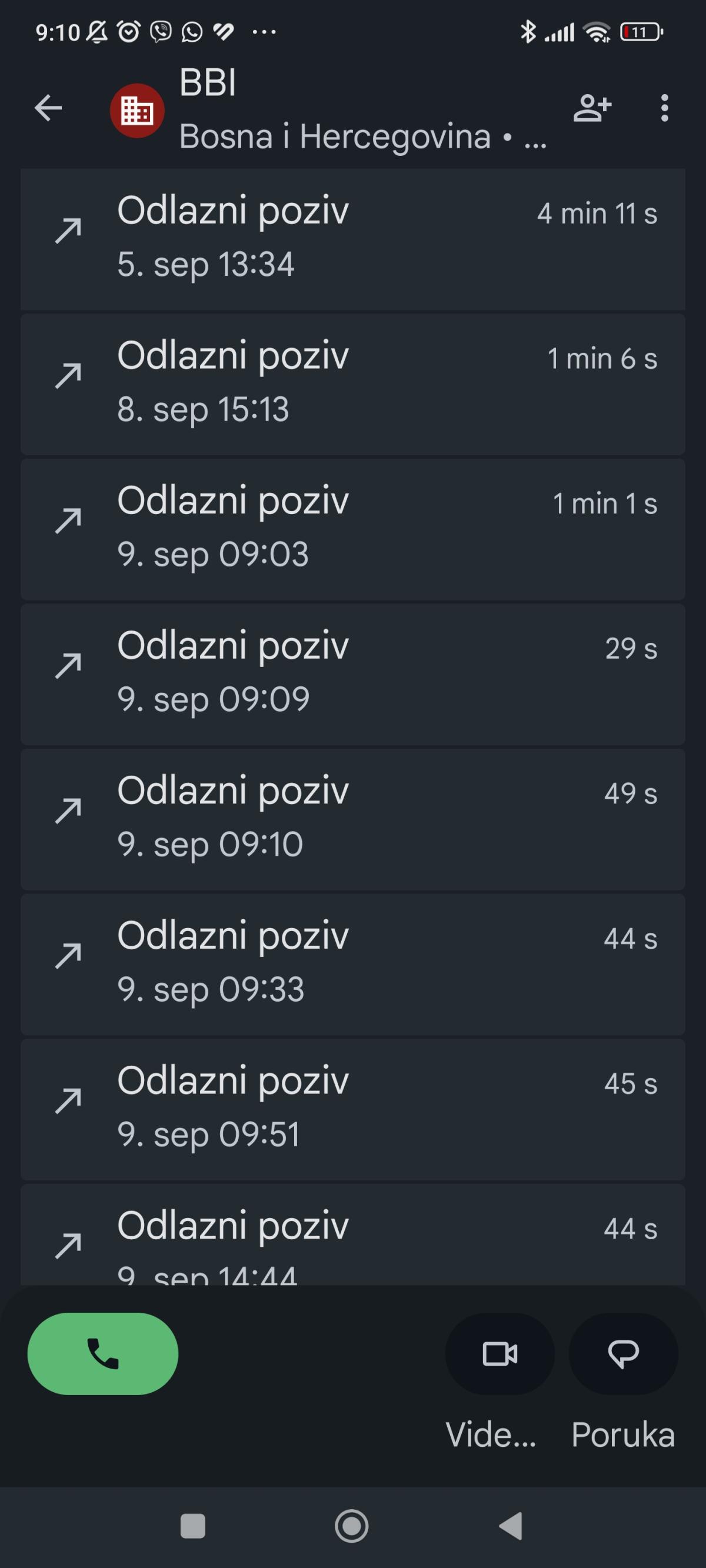Start a video call
The height and width of the screenshot is (1568, 706).
click(499, 1354)
